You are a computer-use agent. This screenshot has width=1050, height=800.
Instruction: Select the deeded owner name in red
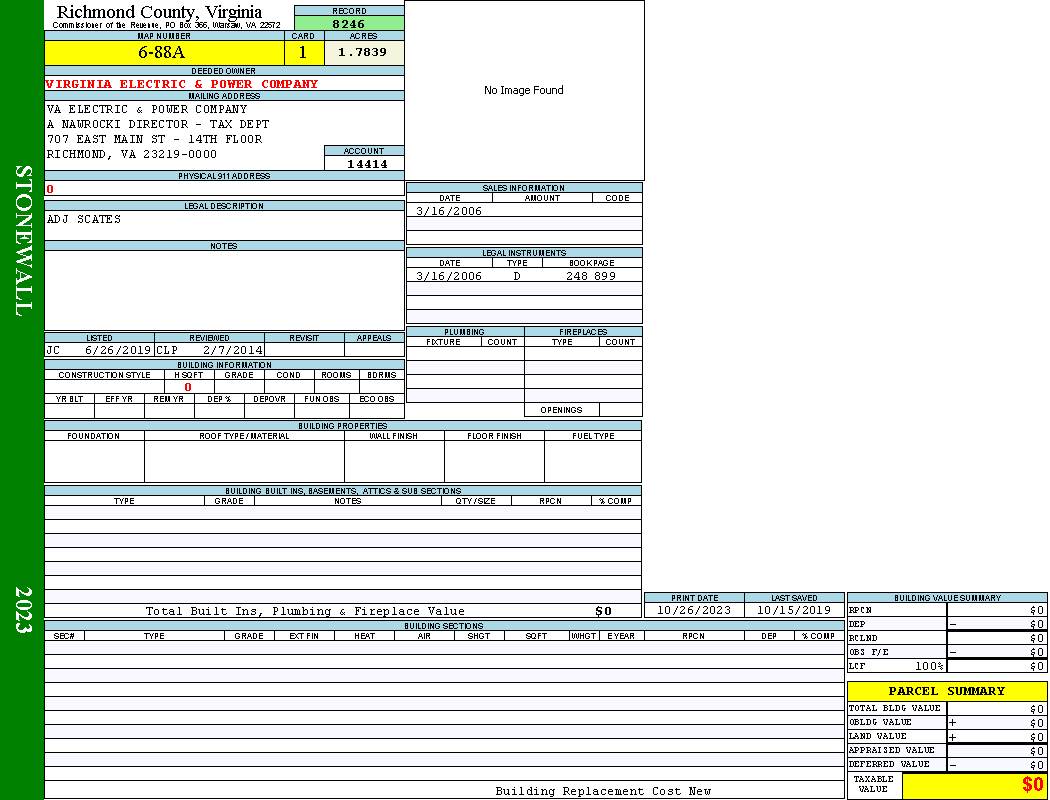pyautogui.click(x=182, y=84)
